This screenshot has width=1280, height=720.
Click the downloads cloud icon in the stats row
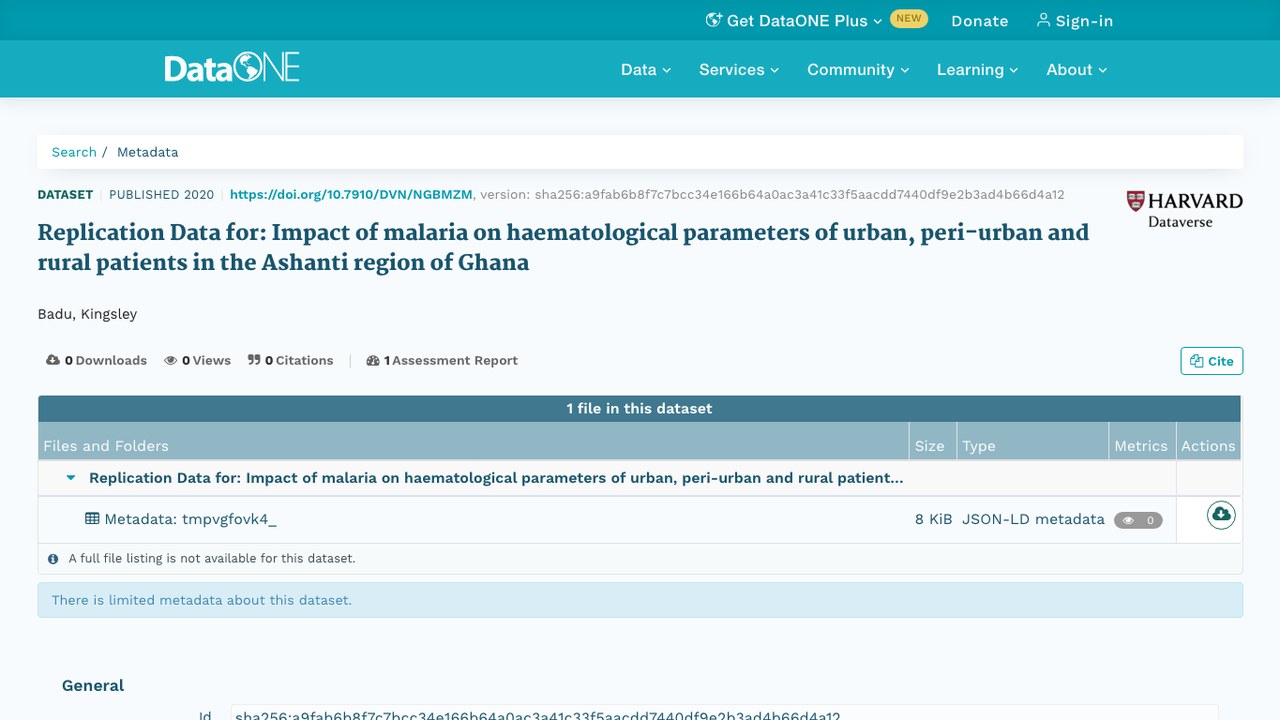(53, 360)
